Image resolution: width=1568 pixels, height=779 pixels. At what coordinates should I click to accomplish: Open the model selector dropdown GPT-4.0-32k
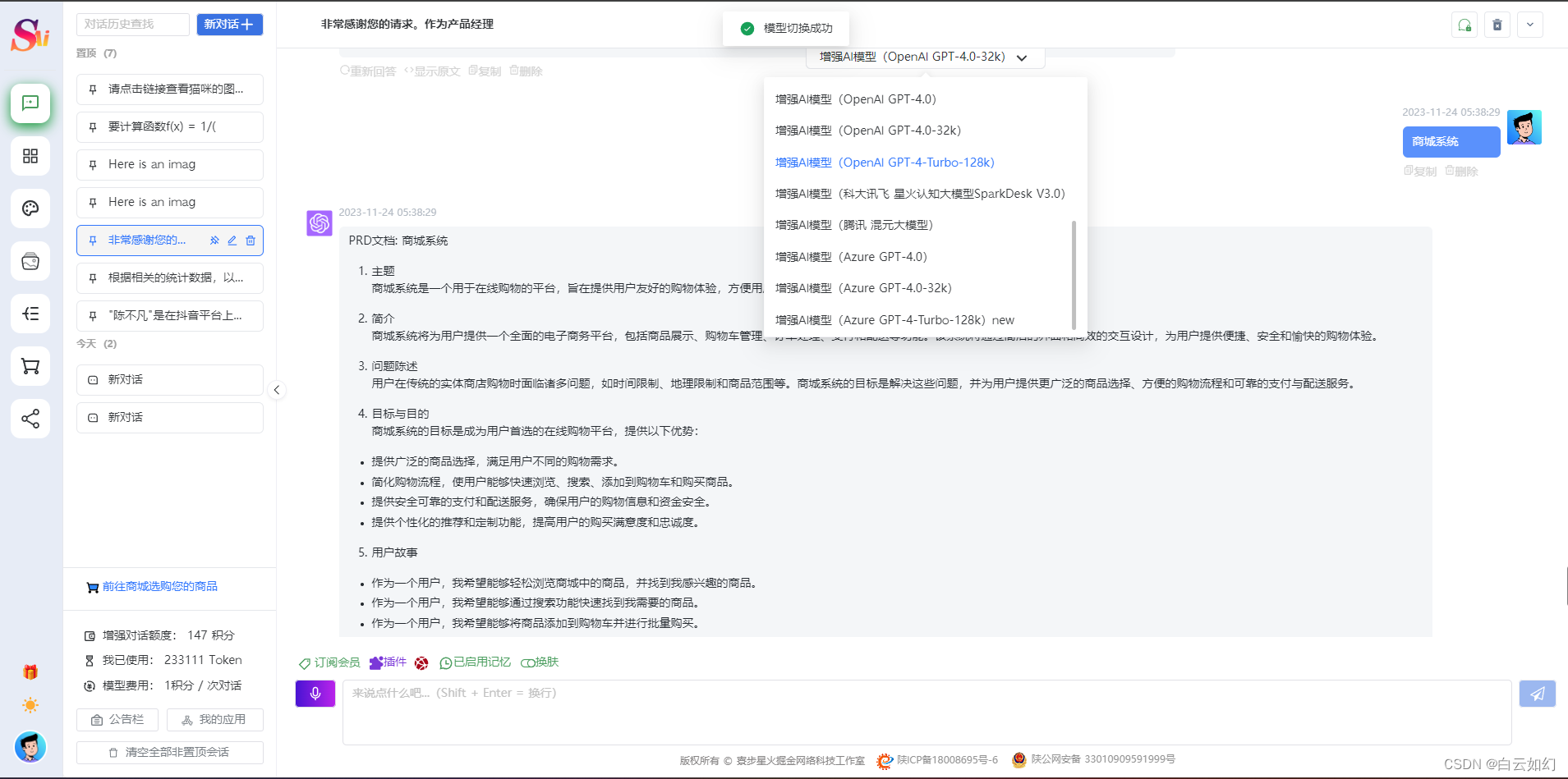pyautogui.click(x=925, y=57)
